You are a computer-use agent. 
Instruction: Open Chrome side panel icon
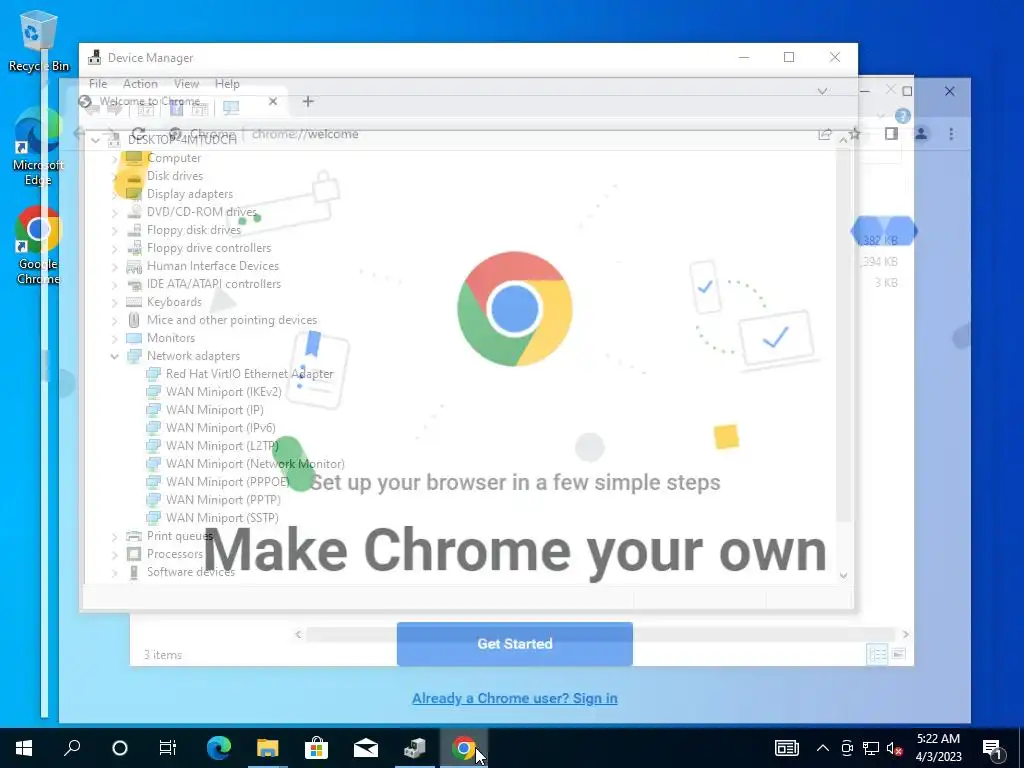pyautogui.click(x=891, y=134)
